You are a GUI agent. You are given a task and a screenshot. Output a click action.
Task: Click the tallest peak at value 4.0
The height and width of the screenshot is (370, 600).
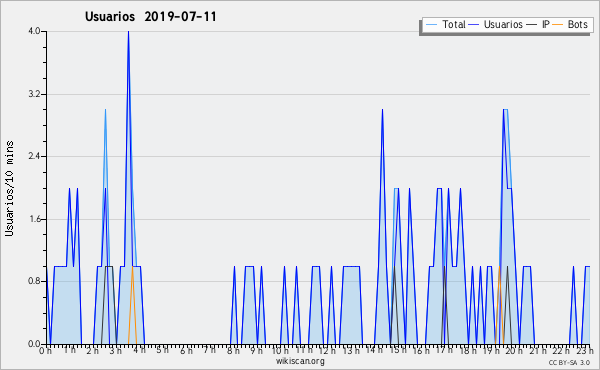pos(128,32)
